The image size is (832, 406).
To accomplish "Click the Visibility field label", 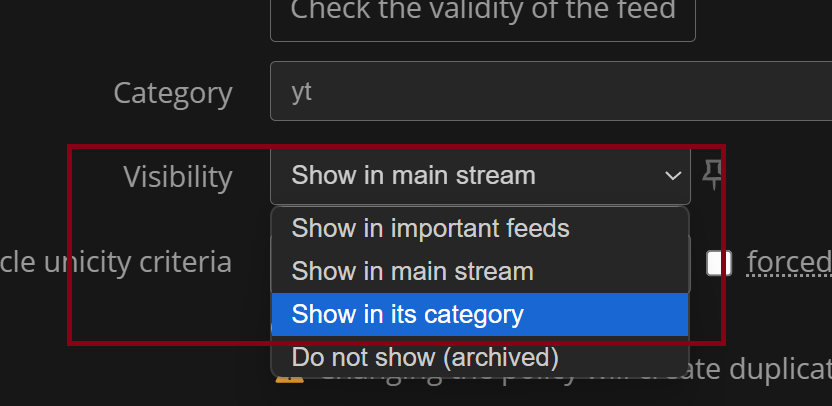I will click(178, 177).
